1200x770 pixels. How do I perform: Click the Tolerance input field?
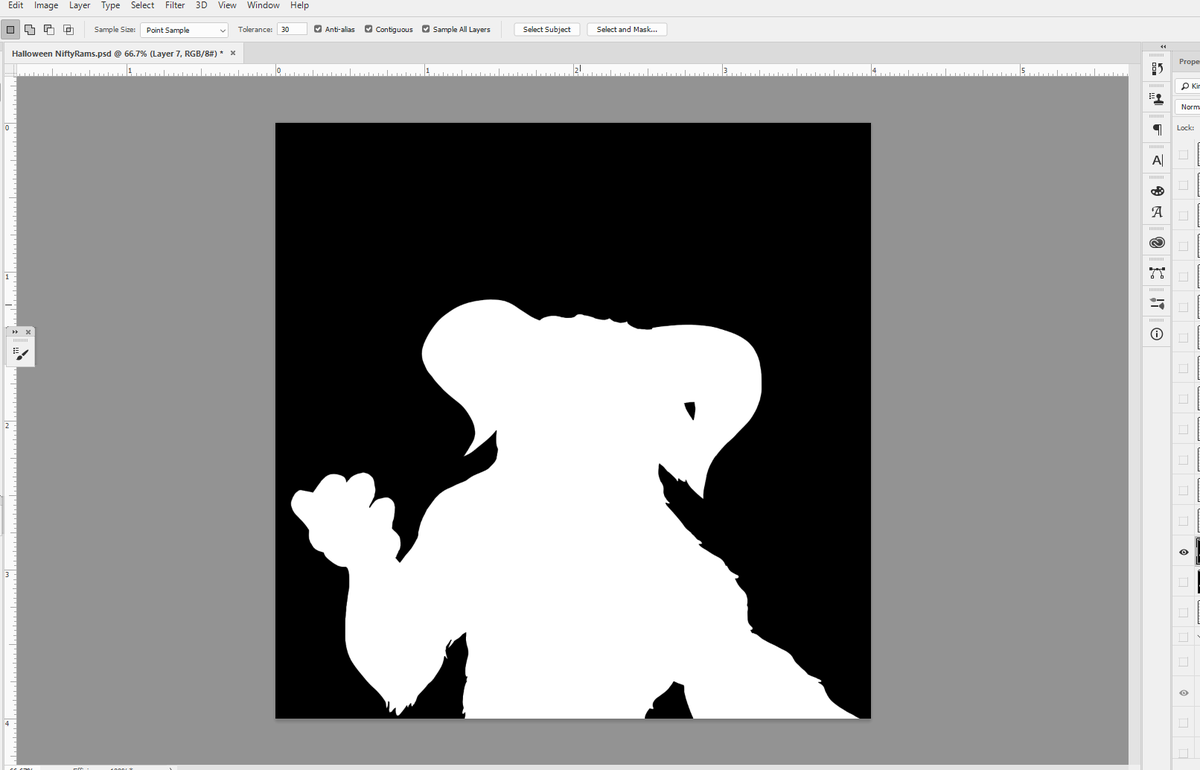click(290, 29)
